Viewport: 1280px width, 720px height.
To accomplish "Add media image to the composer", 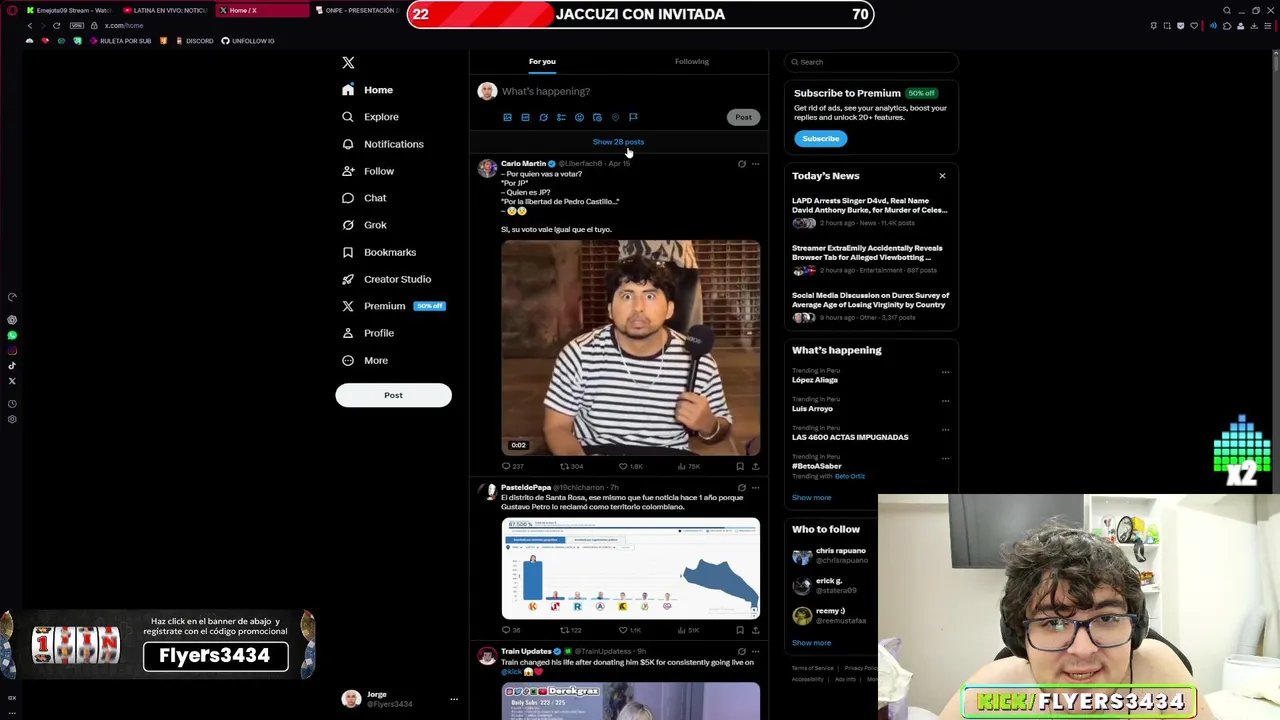I will 507,118.
